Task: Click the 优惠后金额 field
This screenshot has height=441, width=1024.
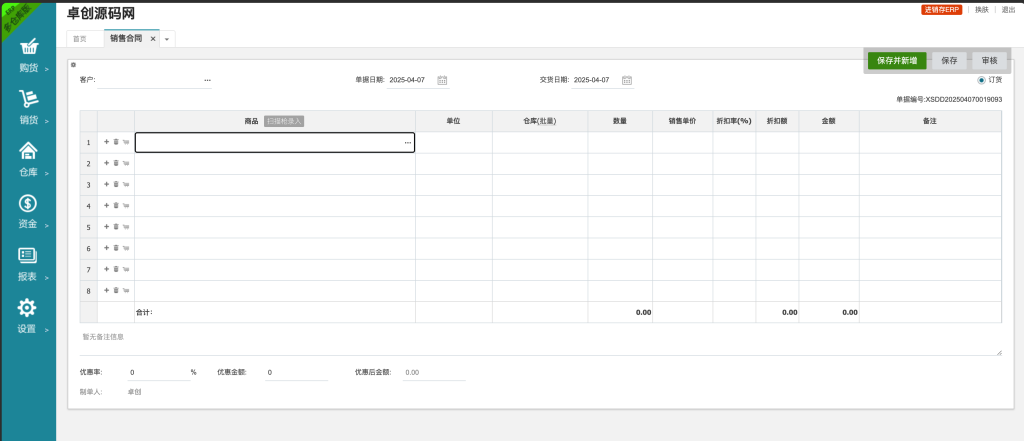Action: [434, 372]
